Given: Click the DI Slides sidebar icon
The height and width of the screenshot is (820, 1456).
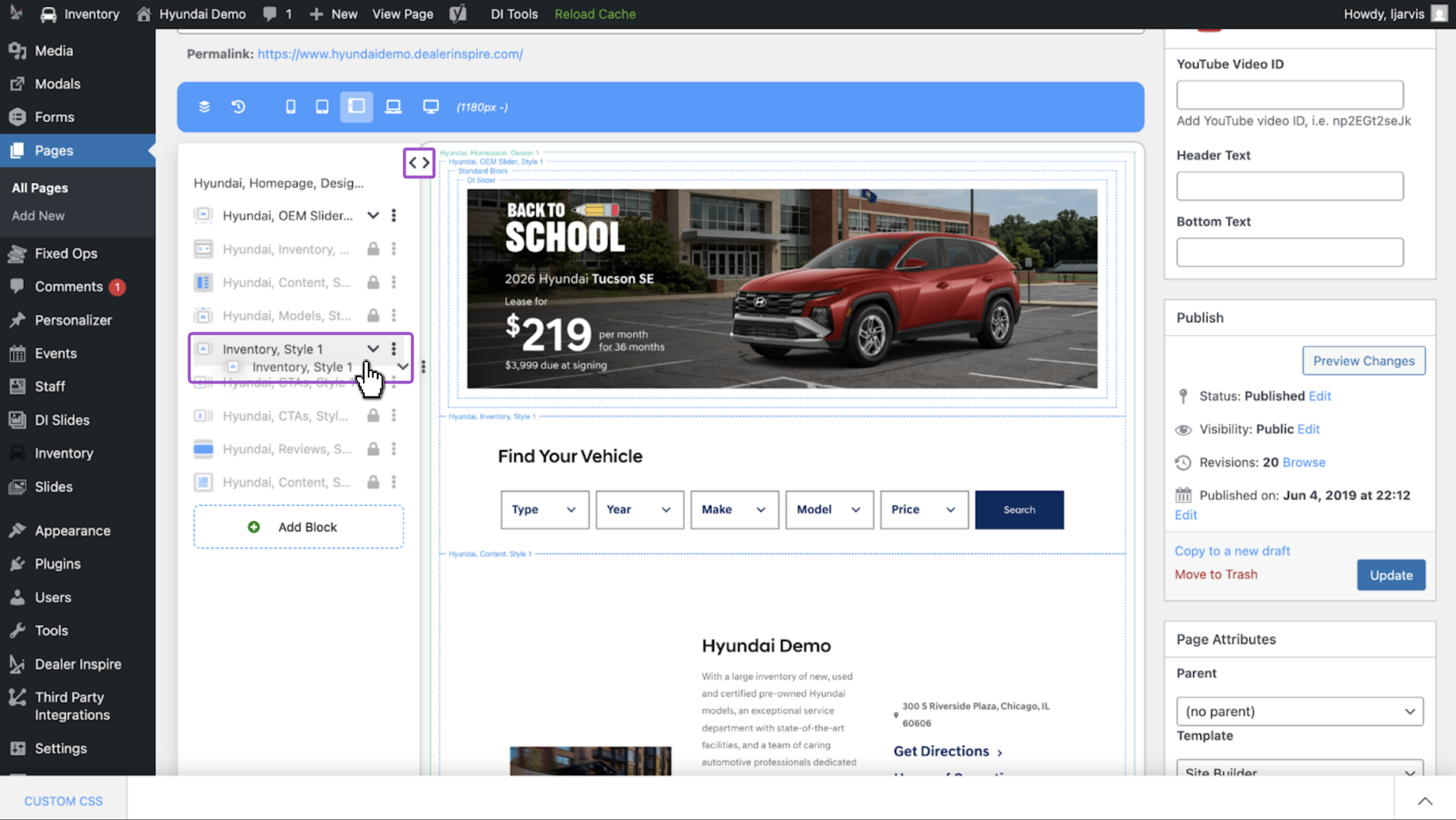Looking at the screenshot, I should tap(18, 420).
